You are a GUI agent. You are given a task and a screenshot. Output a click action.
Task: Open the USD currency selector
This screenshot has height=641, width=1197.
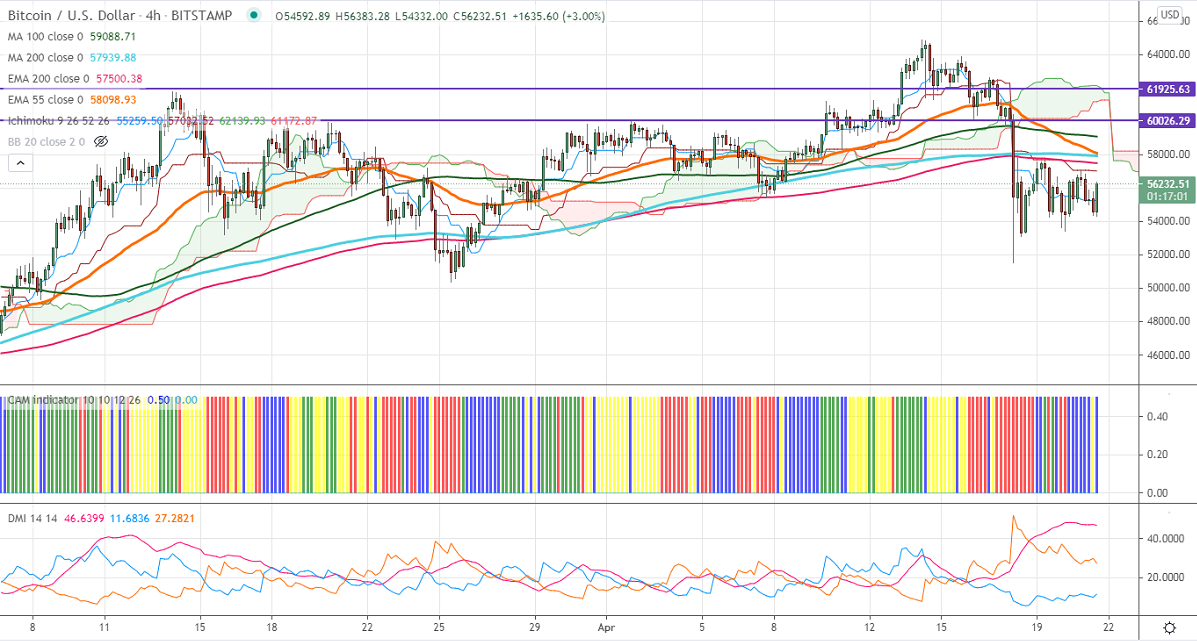click(x=1169, y=14)
